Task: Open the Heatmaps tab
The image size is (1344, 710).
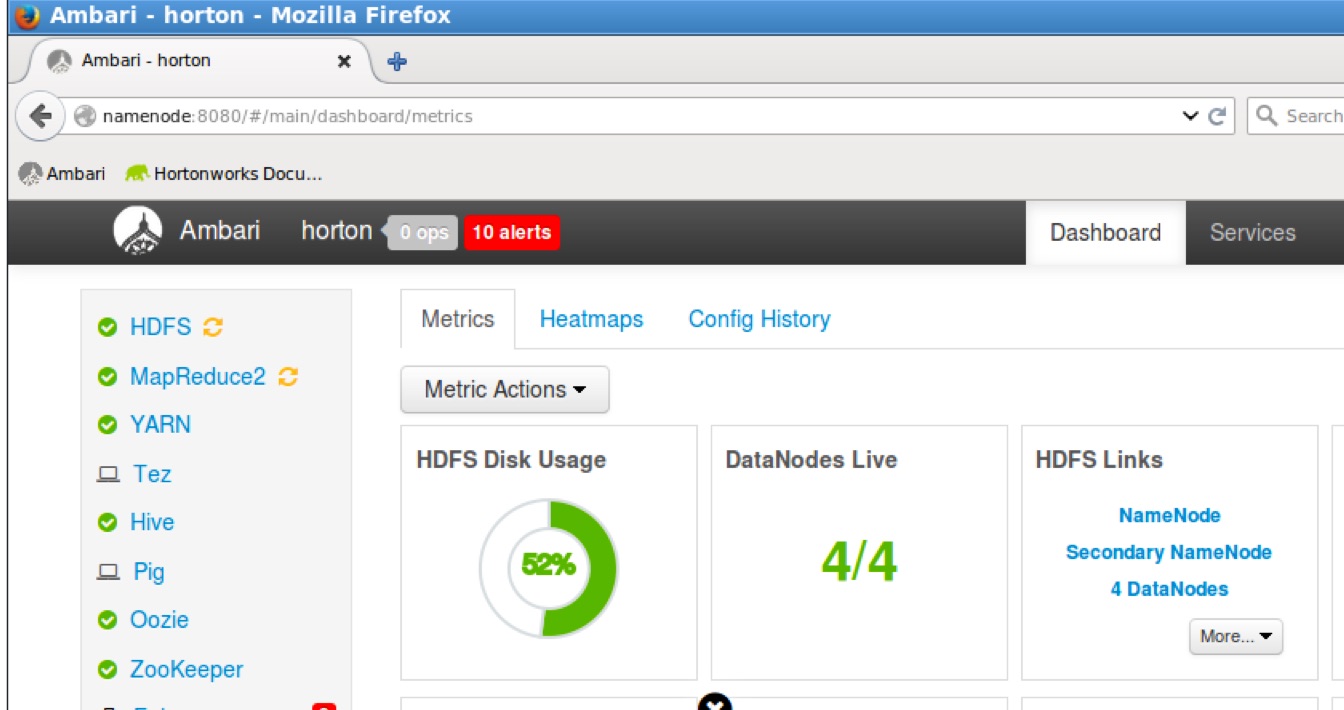Action: tap(591, 318)
